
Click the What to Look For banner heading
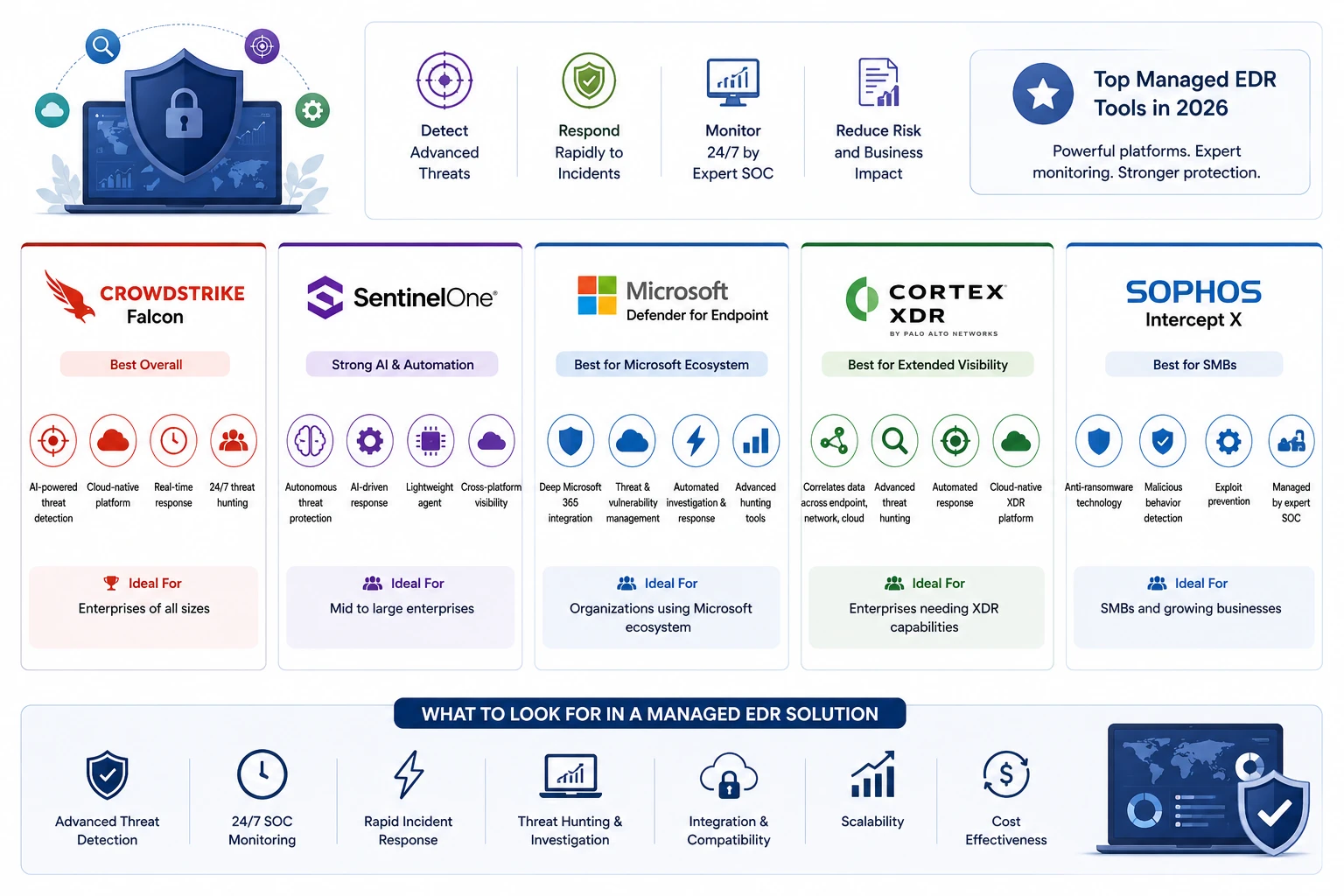coord(650,713)
